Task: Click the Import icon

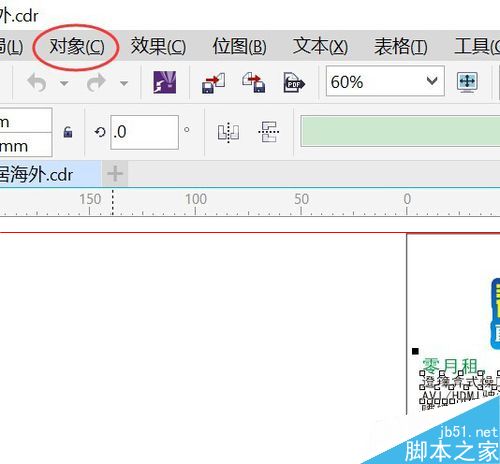Action: tap(214, 83)
